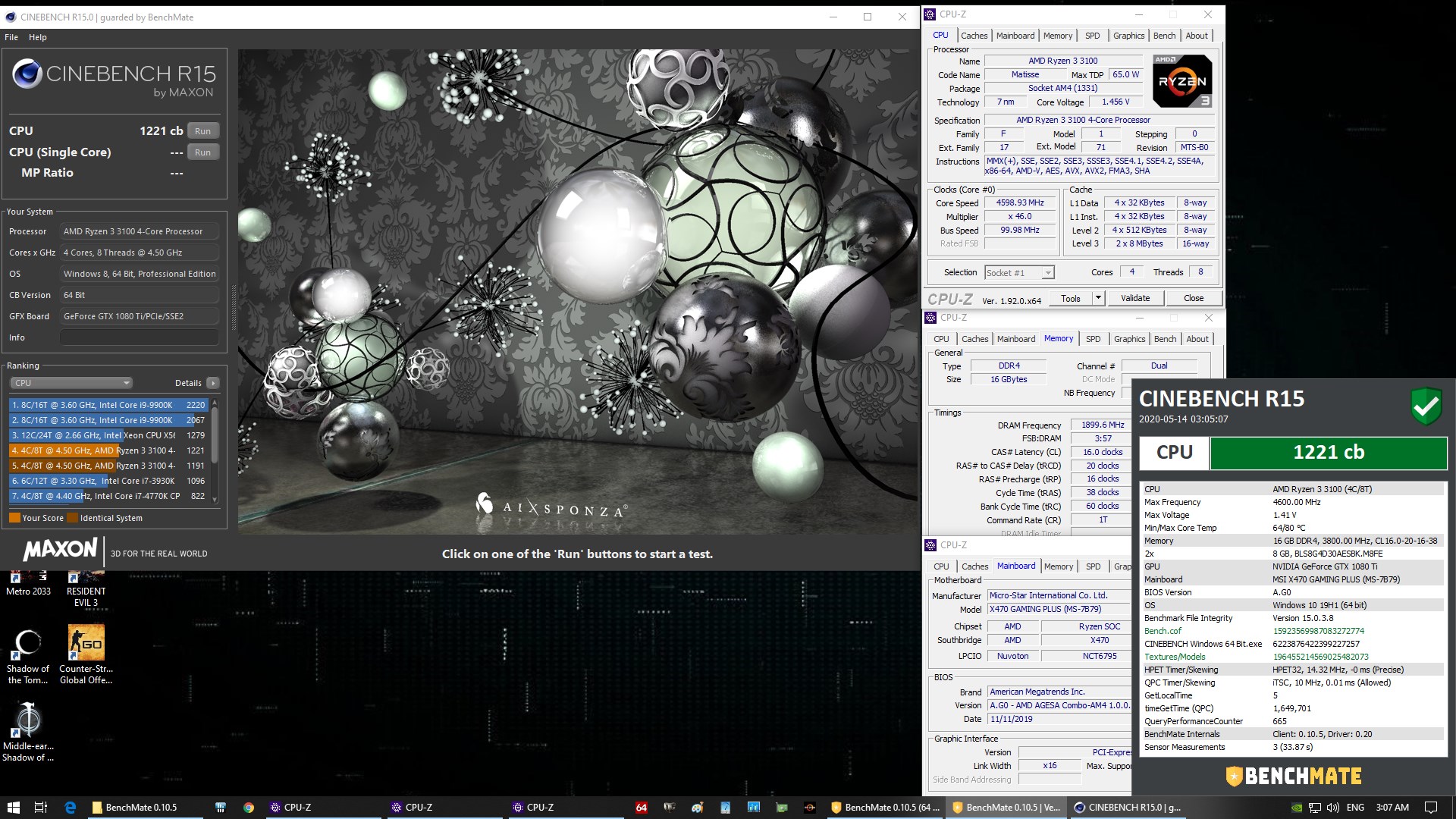Open the Metro 2033 desktop shortcut
The width and height of the screenshot is (1456, 819).
(x=29, y=584)
